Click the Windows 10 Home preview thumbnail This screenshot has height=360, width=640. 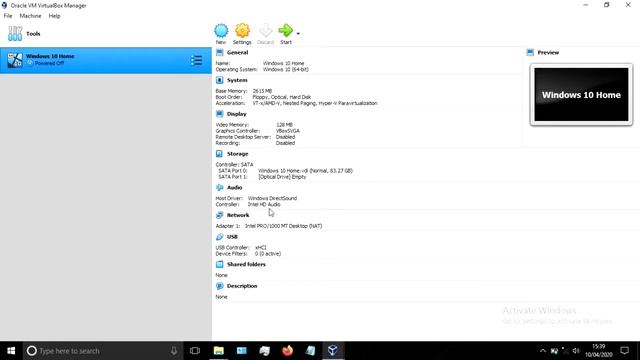581,95
